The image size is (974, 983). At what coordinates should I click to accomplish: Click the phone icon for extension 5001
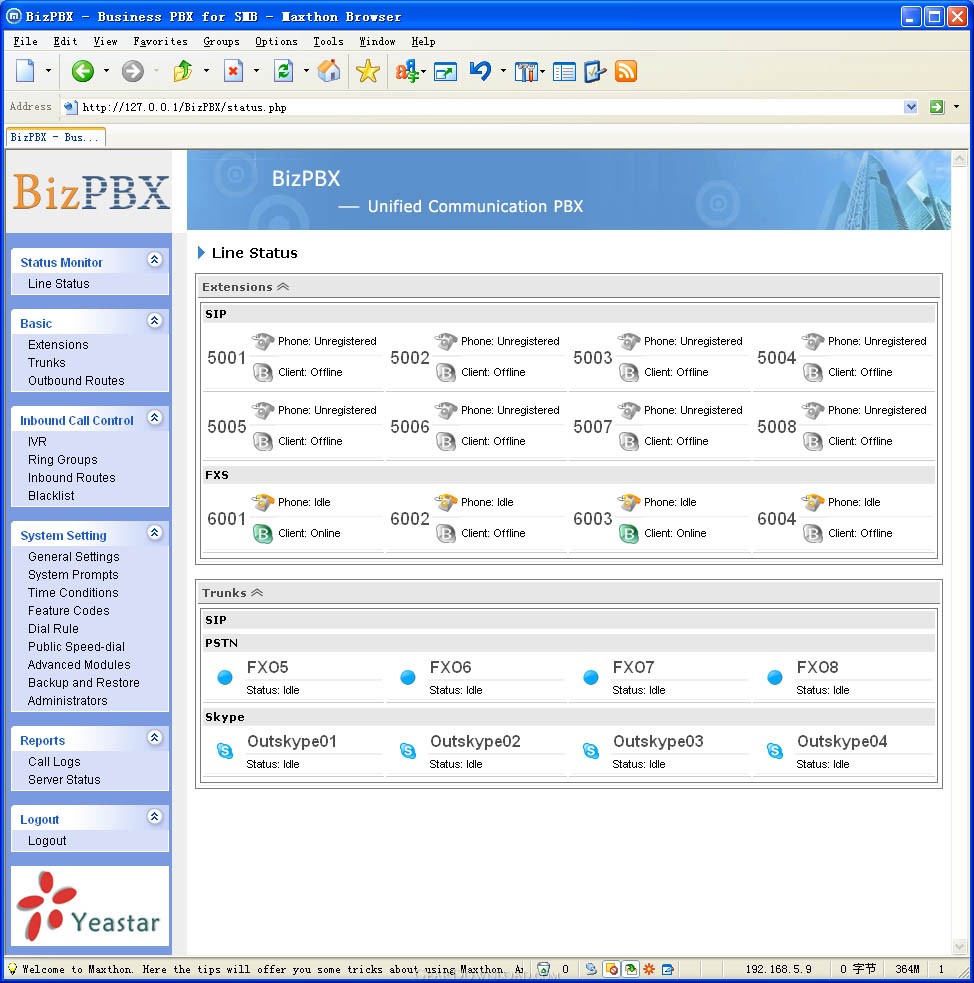[263, 341]
